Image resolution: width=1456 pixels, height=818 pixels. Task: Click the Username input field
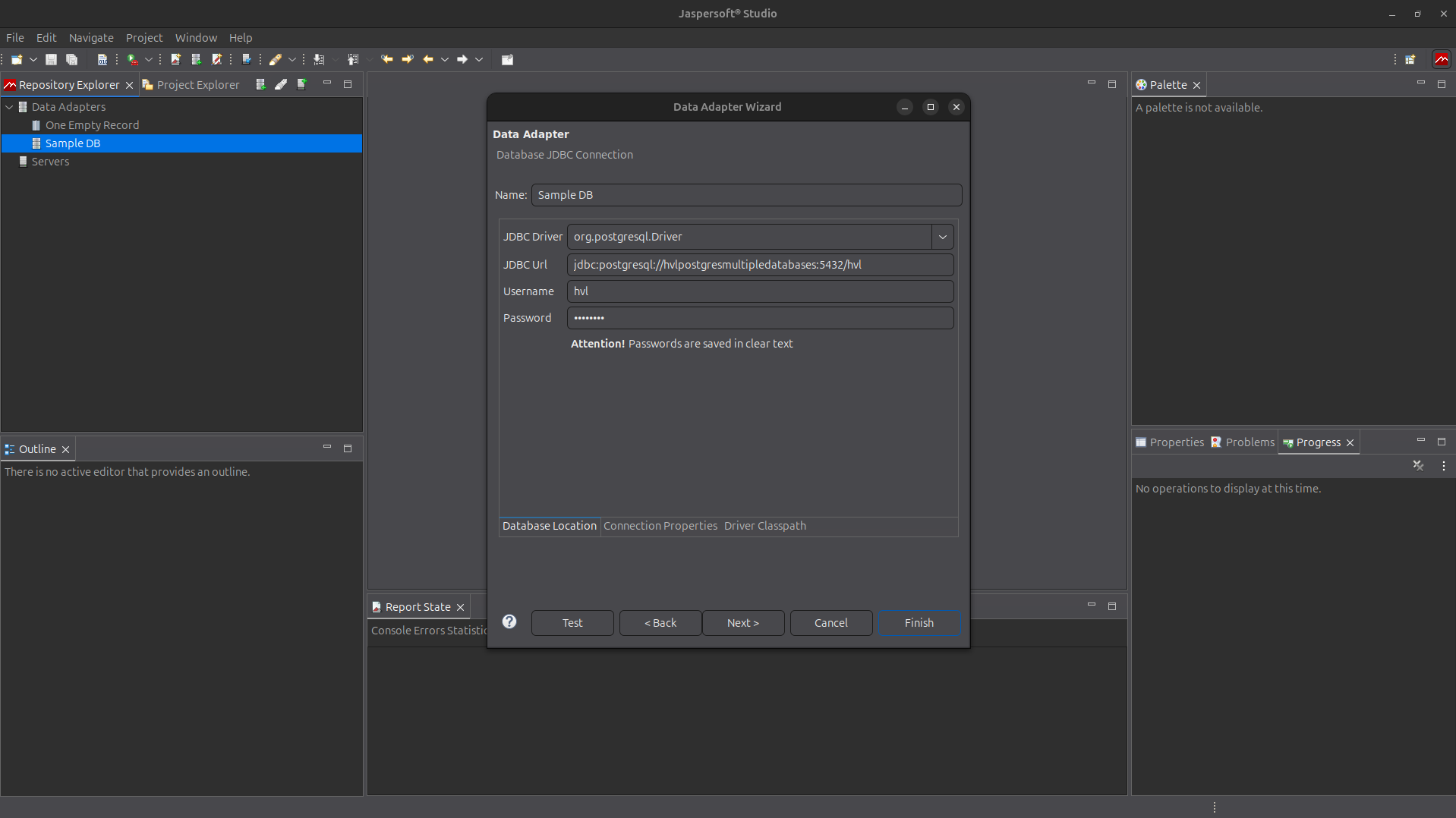(761, 291)
